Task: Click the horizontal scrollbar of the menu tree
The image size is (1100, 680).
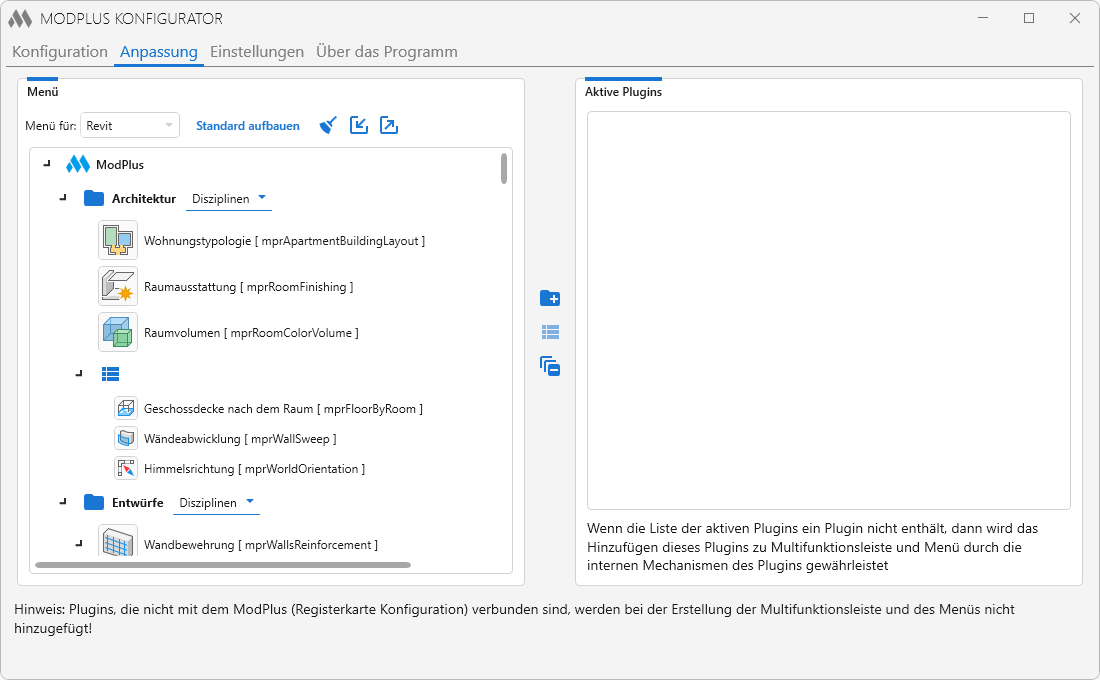Action: pos(222,565)
